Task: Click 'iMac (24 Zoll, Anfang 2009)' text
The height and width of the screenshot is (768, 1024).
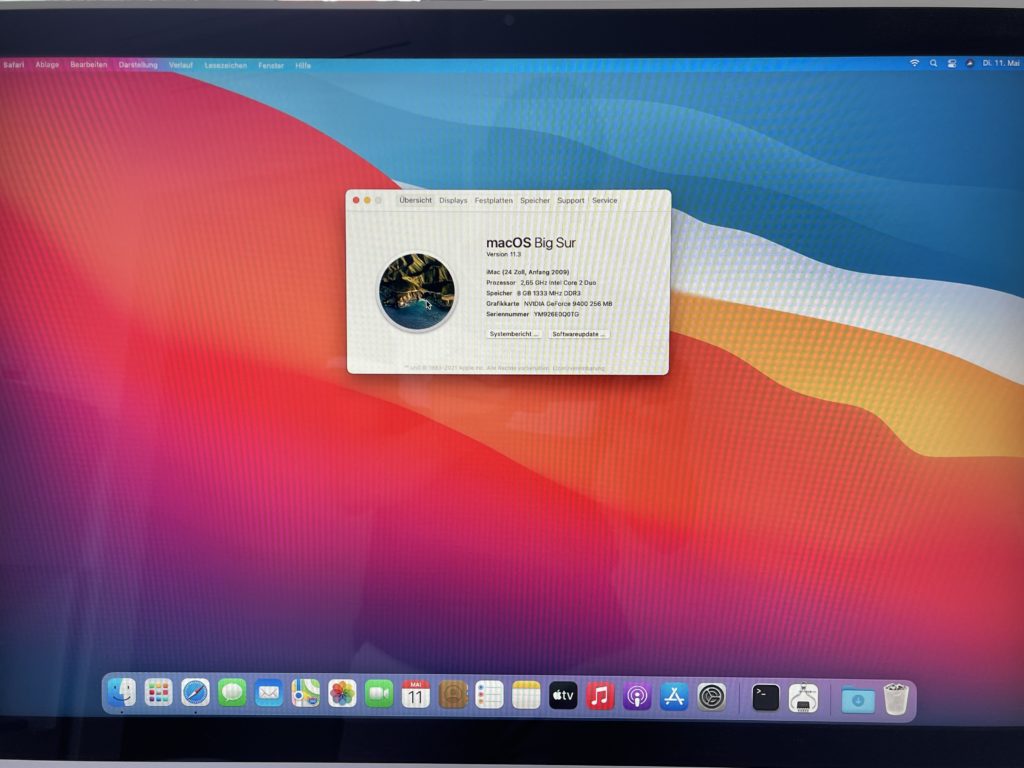Action: point(528,272)
